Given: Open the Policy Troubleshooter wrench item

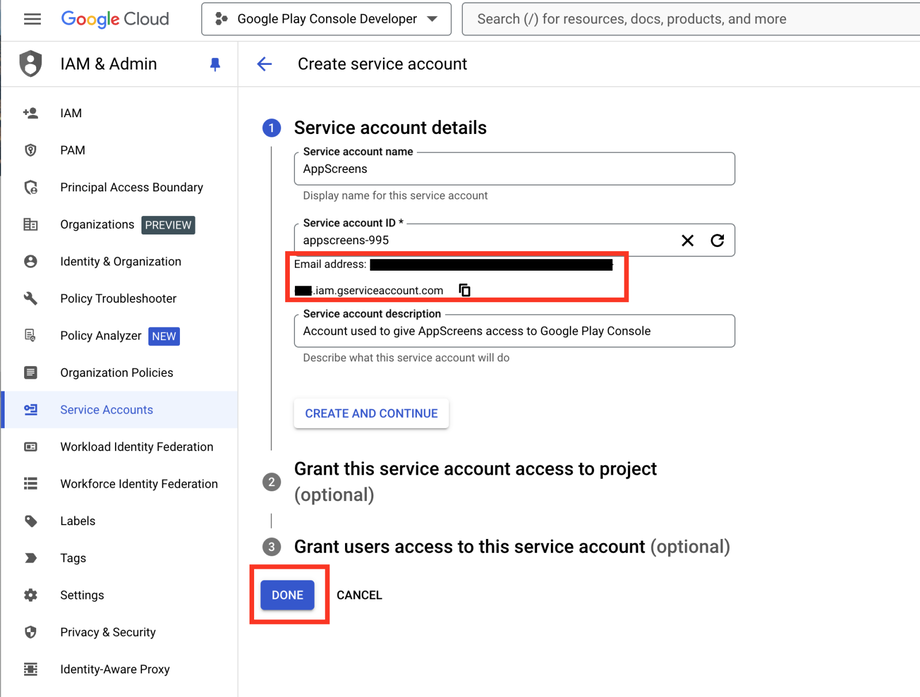Looking at the screenshot, I should click(x=118, y=298).
